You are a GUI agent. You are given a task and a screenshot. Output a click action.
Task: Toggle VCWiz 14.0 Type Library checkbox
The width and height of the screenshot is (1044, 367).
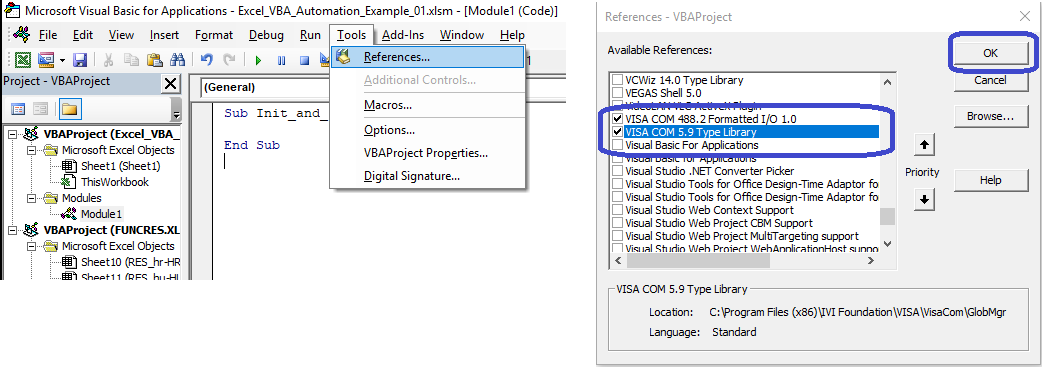pos(617,80)
